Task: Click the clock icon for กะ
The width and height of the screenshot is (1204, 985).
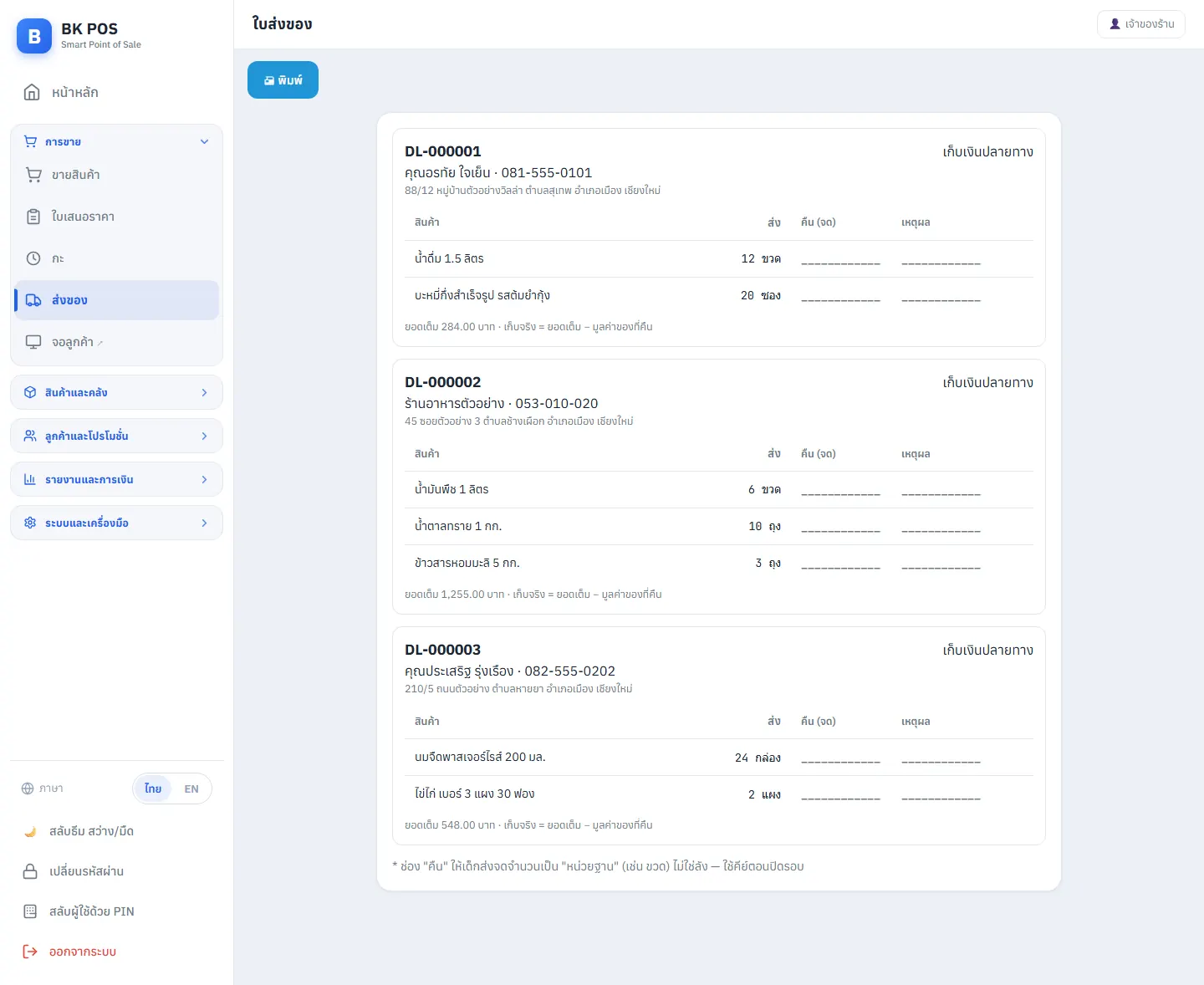Action: (33, 258)
